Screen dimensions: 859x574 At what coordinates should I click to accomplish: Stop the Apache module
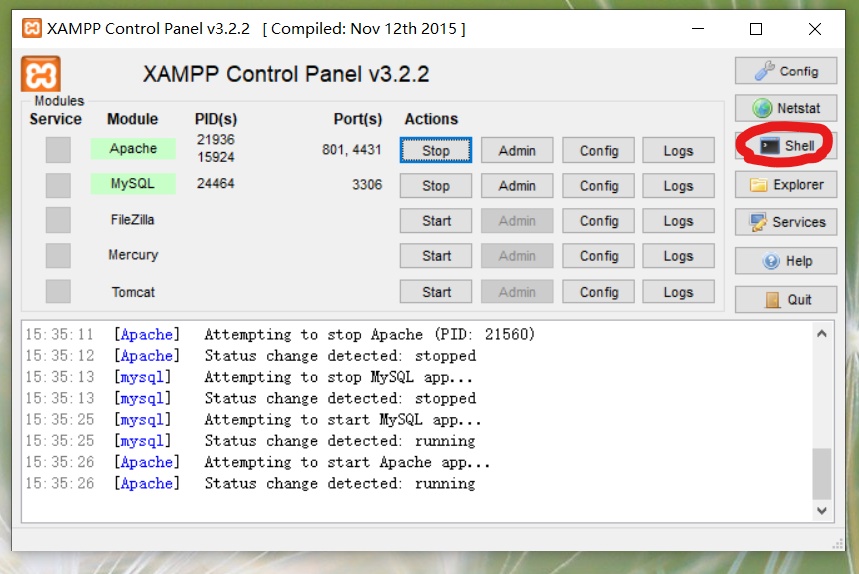(x=436, y=150)
